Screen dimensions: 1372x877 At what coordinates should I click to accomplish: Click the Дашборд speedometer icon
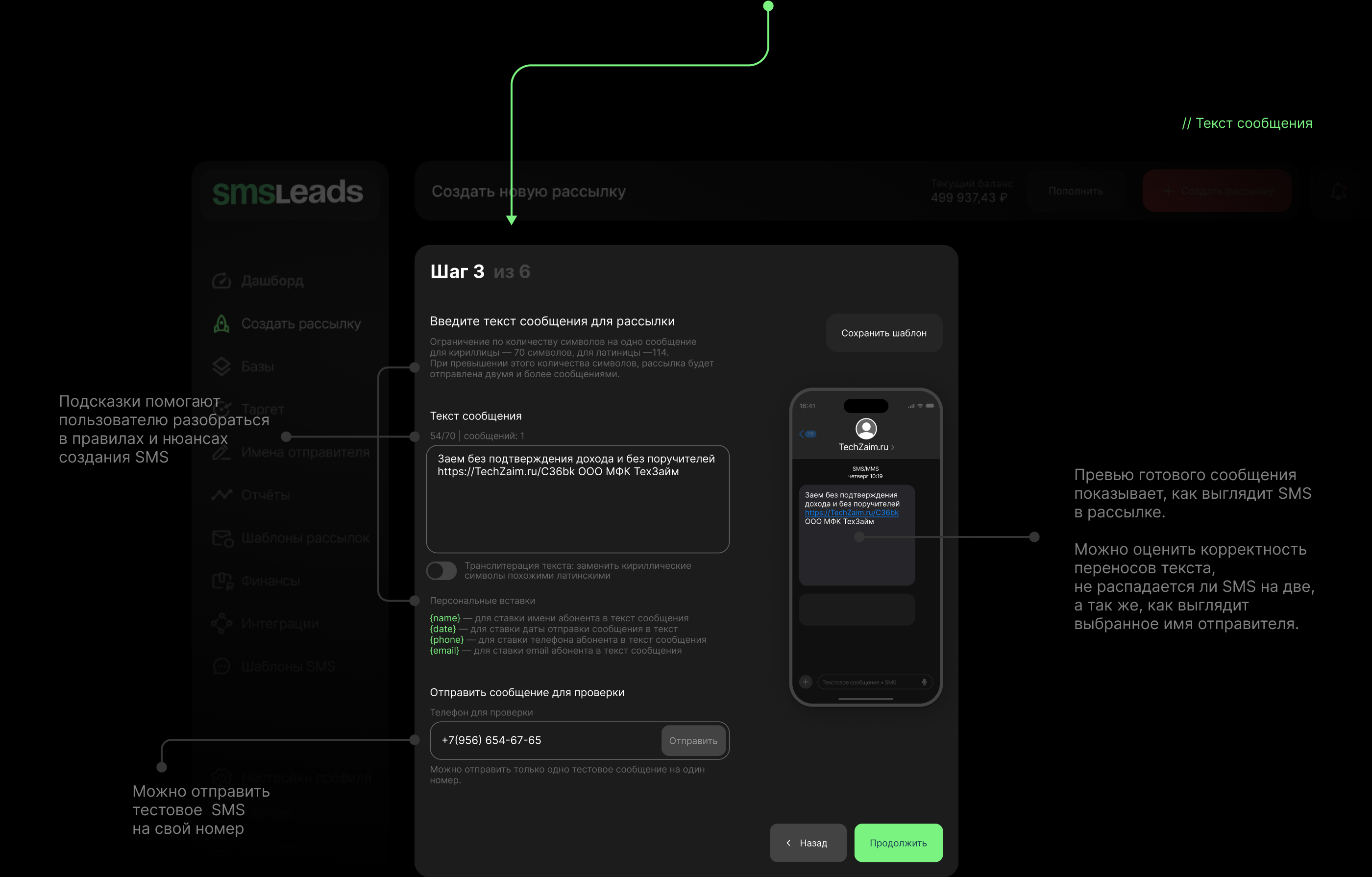coord(221,280)
